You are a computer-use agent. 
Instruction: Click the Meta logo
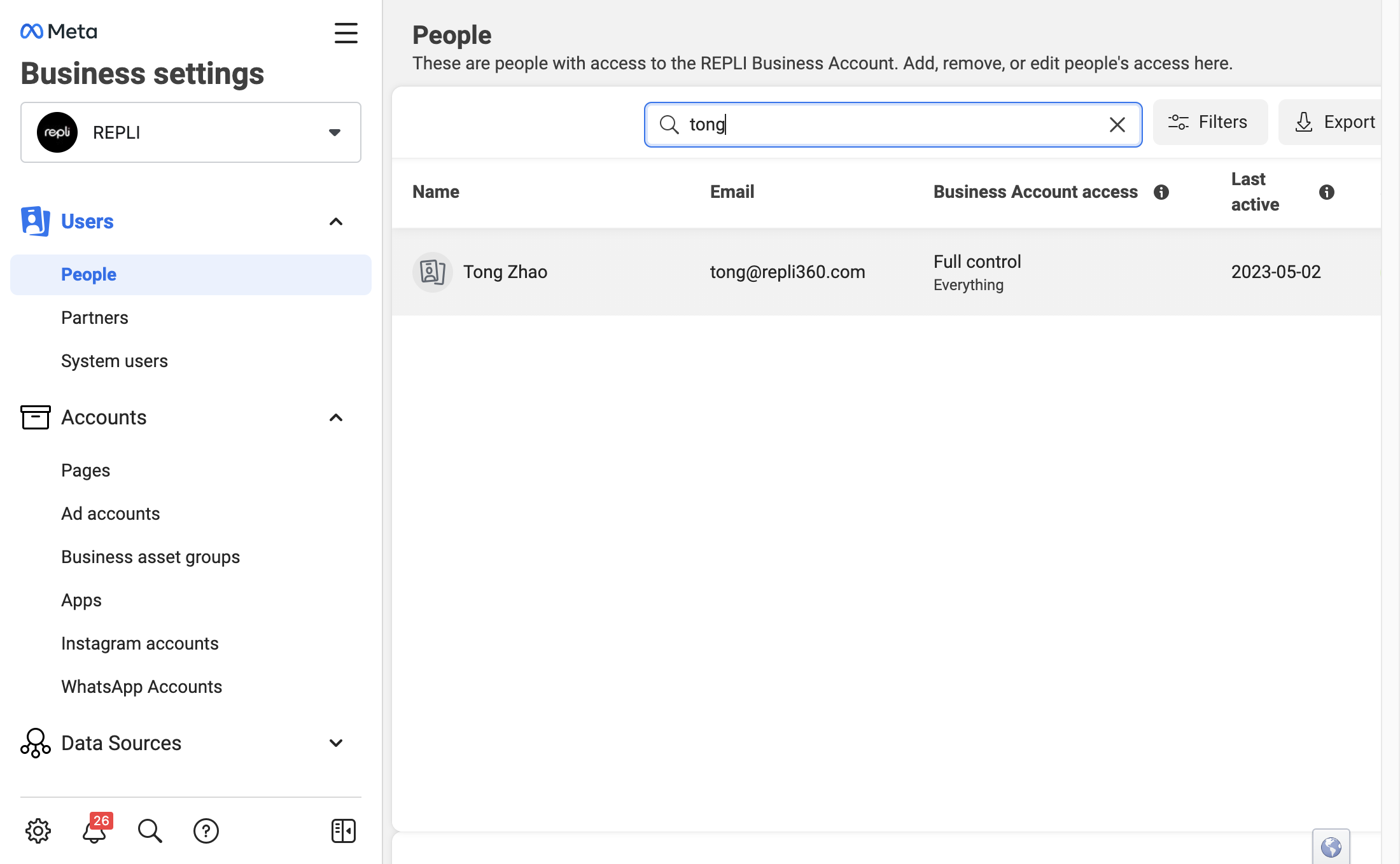[x=59, y=31]
